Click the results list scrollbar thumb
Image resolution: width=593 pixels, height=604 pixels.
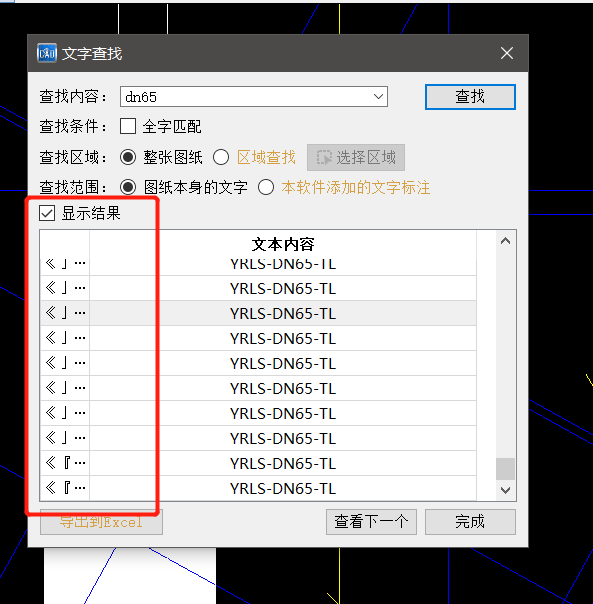point(506,469)
